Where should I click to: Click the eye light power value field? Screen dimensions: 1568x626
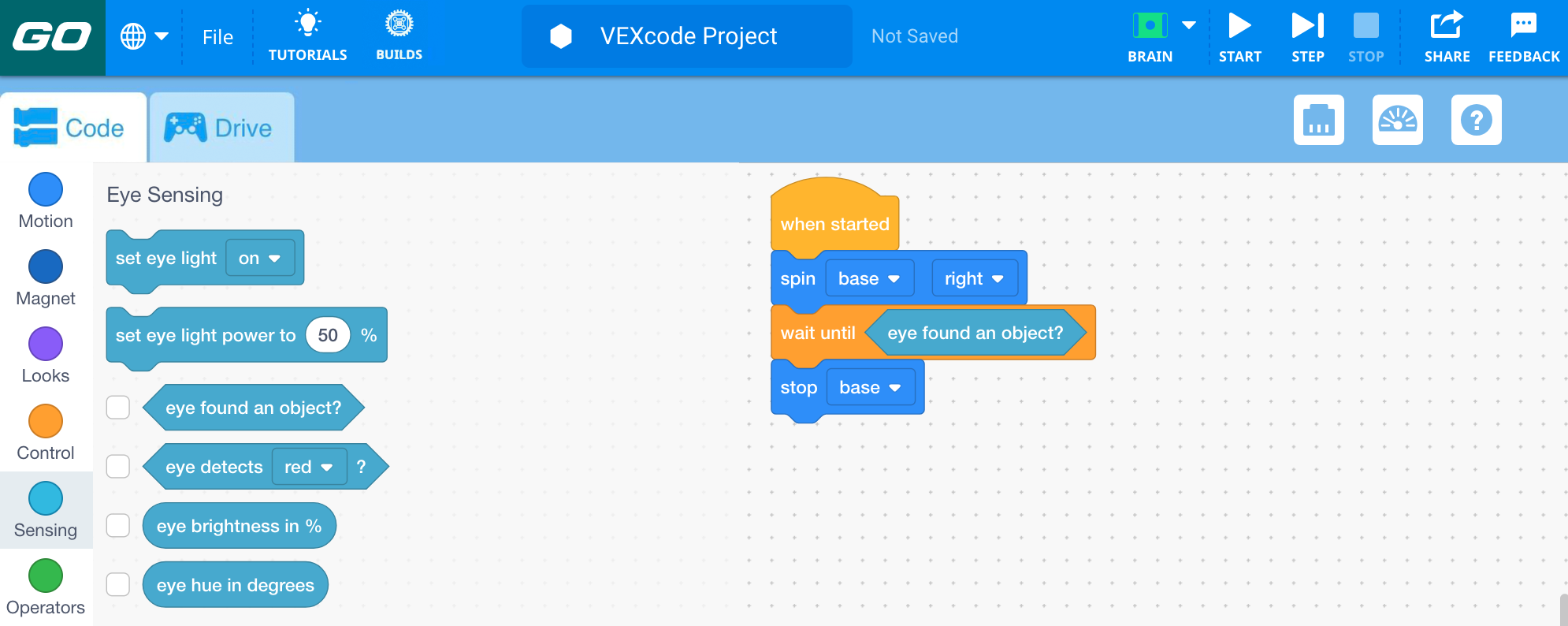(x=328, y=336)
